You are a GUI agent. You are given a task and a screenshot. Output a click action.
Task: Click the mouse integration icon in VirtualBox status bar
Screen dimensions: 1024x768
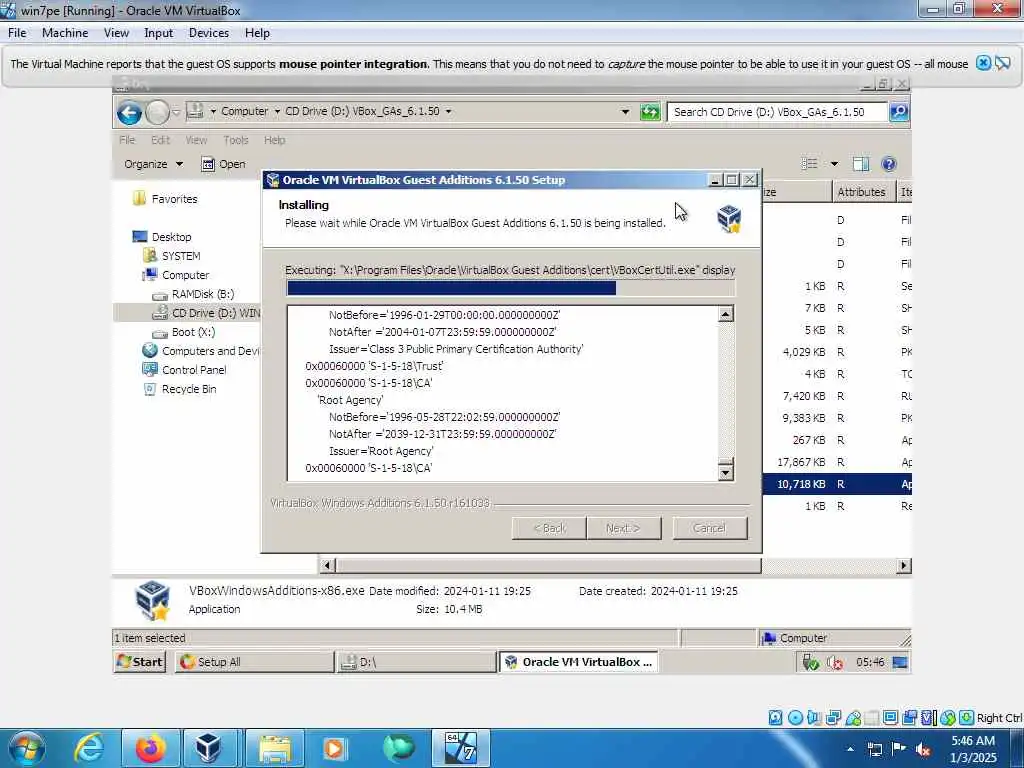[948, 718]
